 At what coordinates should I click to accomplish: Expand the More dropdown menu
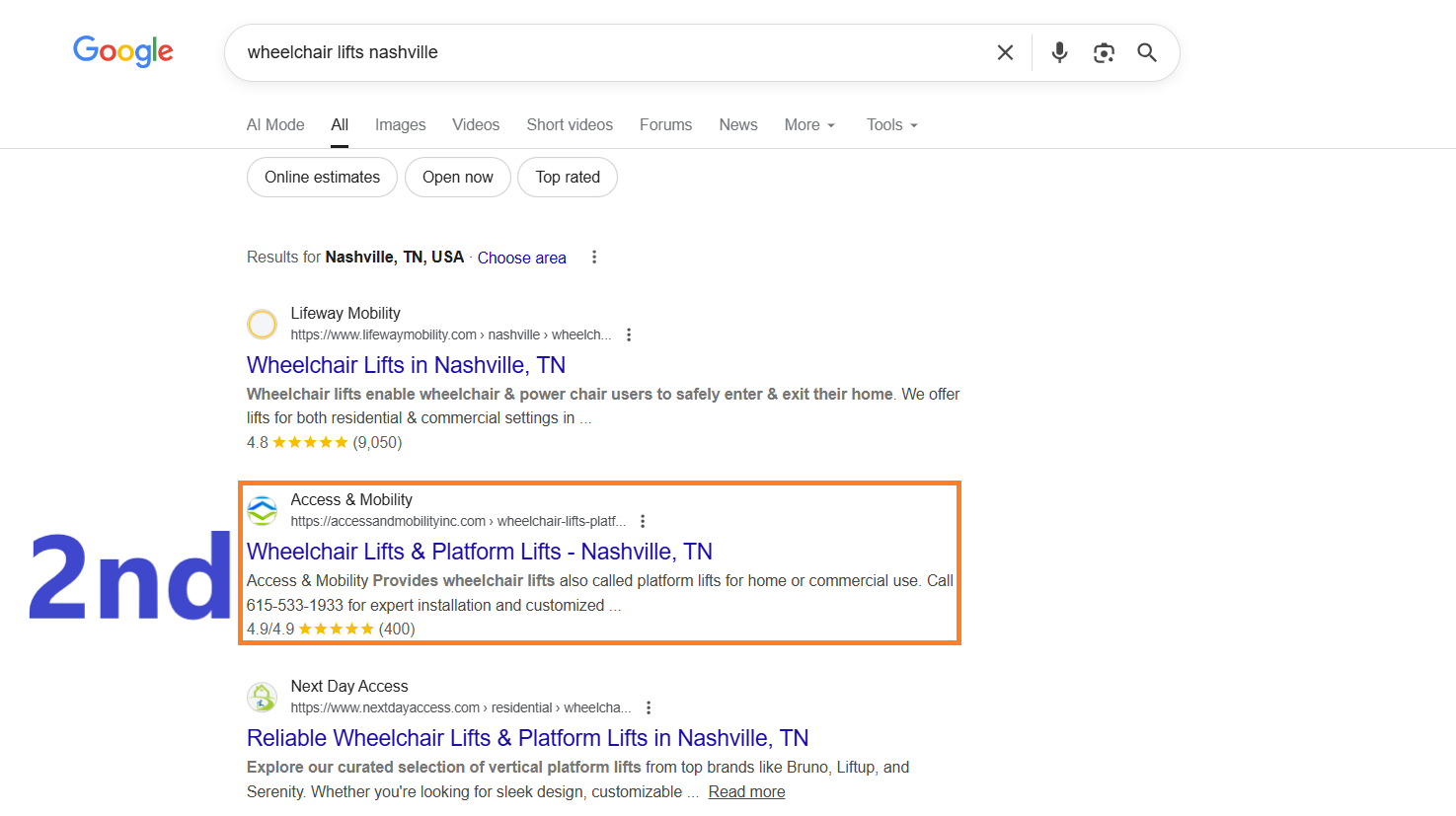click(x=809, y=124)
